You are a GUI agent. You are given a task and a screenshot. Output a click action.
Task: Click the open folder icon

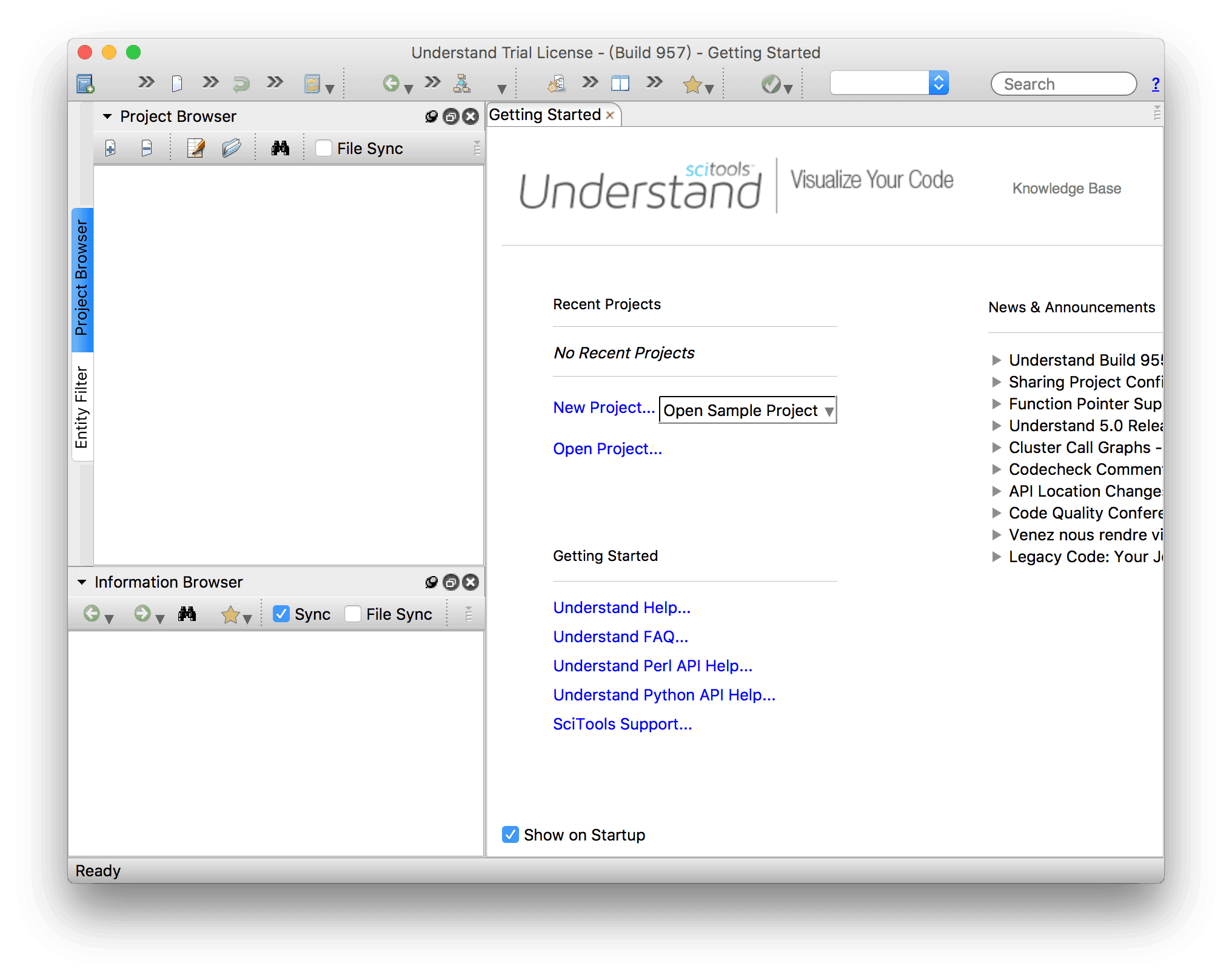tap(231, 148)
